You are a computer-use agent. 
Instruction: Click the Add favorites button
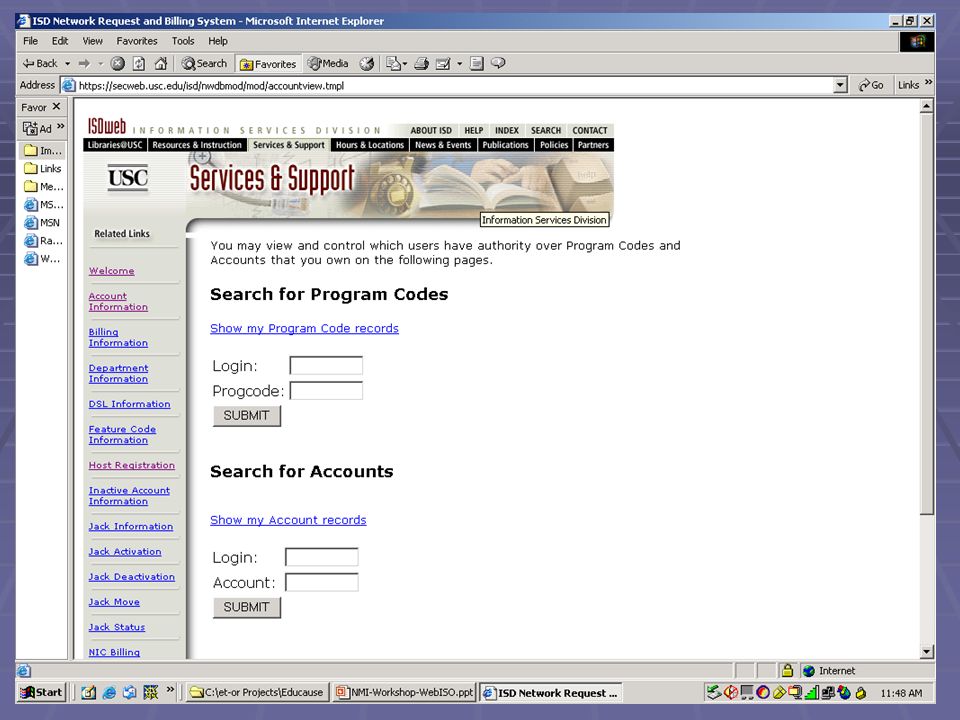(x=37, y=129)
